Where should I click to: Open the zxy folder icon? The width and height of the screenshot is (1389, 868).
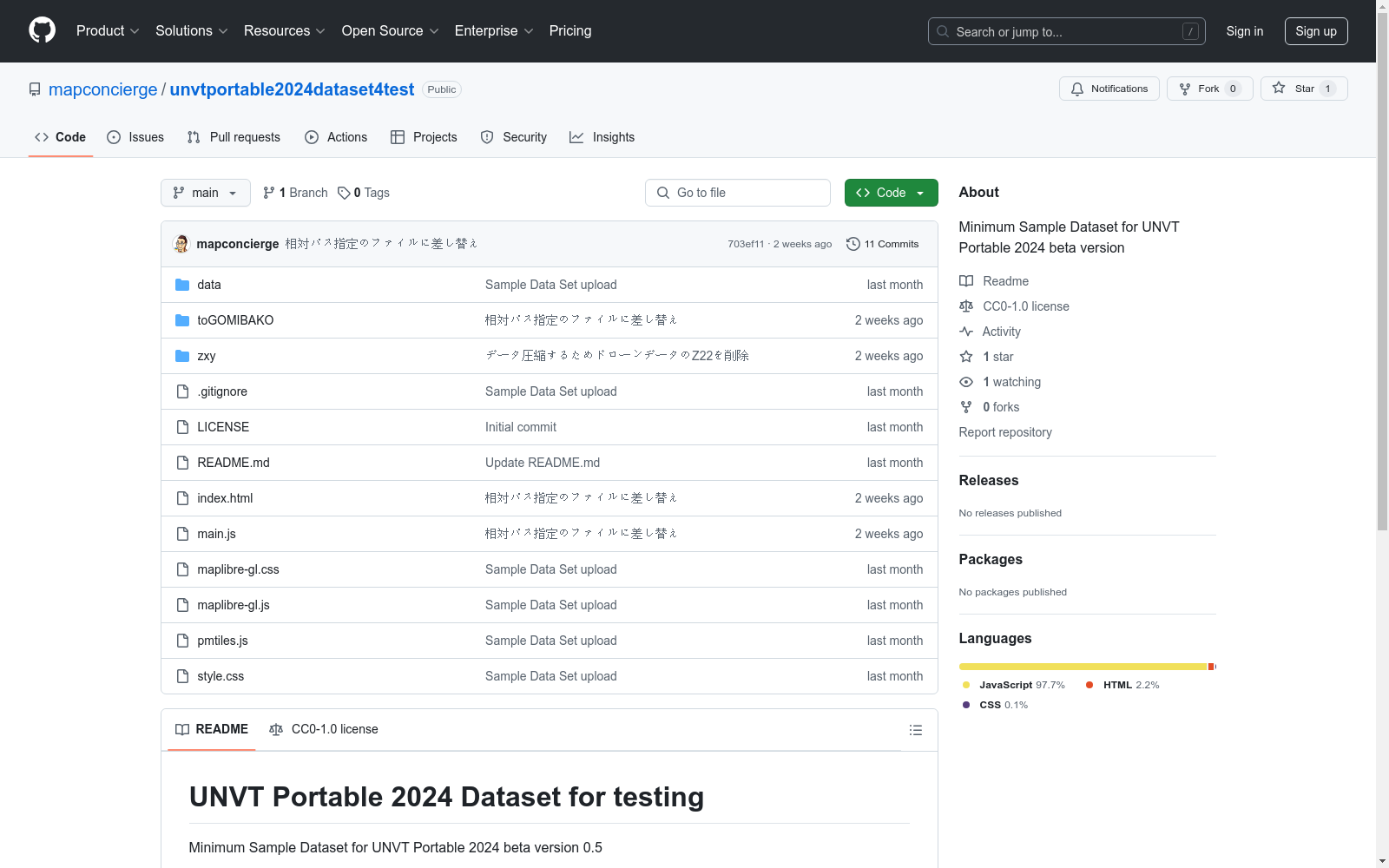tap(182, 356)
